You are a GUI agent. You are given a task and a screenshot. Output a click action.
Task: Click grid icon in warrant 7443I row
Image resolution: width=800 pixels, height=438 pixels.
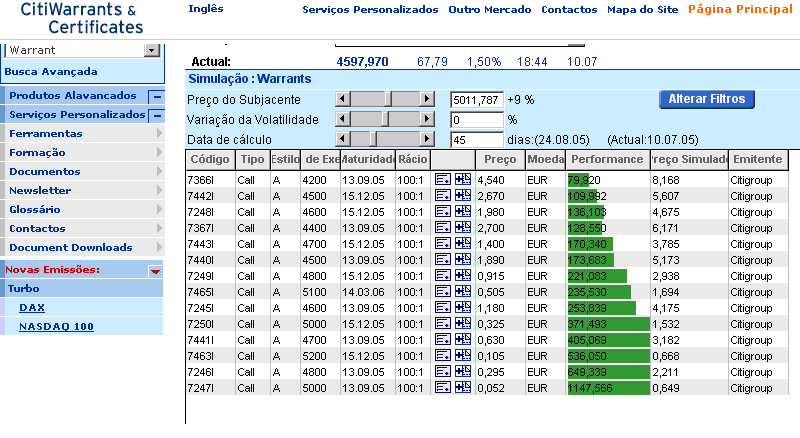tap(462, 244)
